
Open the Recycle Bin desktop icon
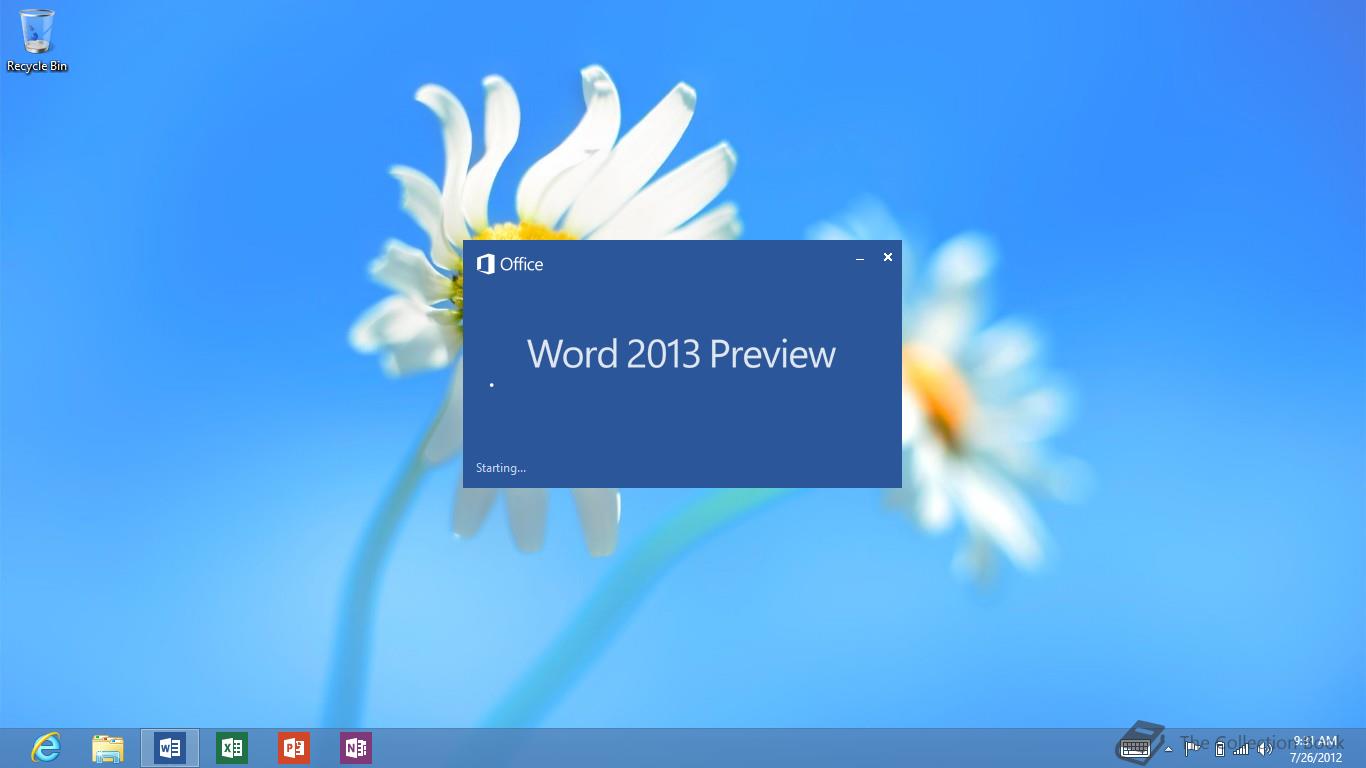(x=37, y=40)
